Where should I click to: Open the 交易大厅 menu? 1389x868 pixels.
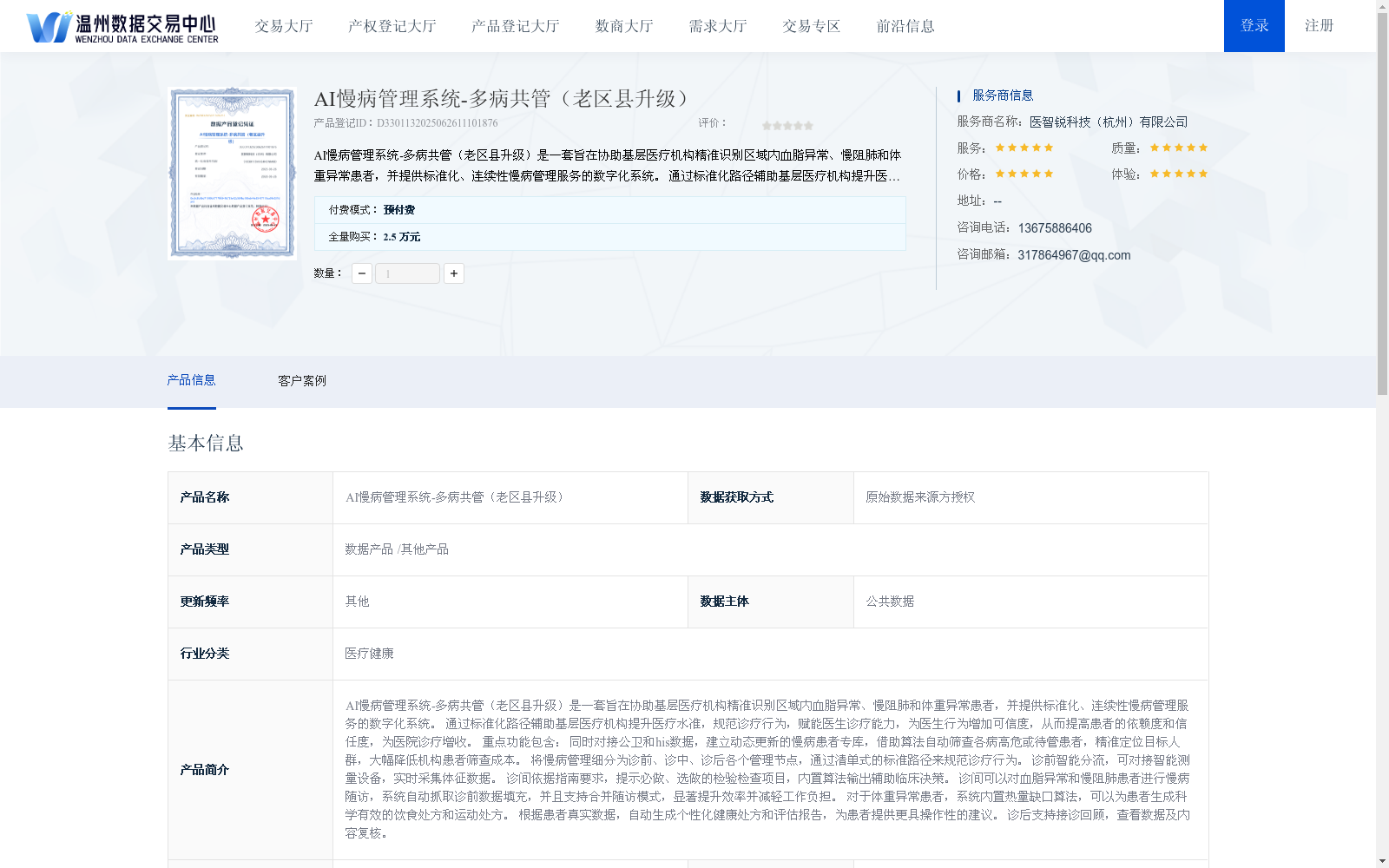(x=283, y=26)
